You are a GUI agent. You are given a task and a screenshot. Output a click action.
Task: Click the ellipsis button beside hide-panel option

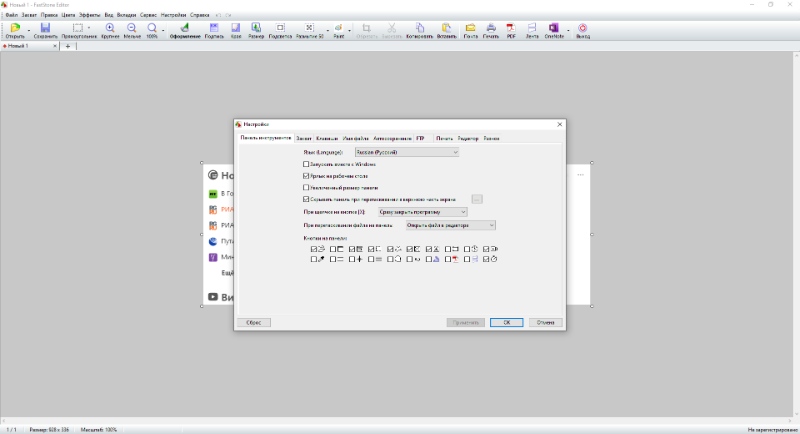click(x=477, y=199)
